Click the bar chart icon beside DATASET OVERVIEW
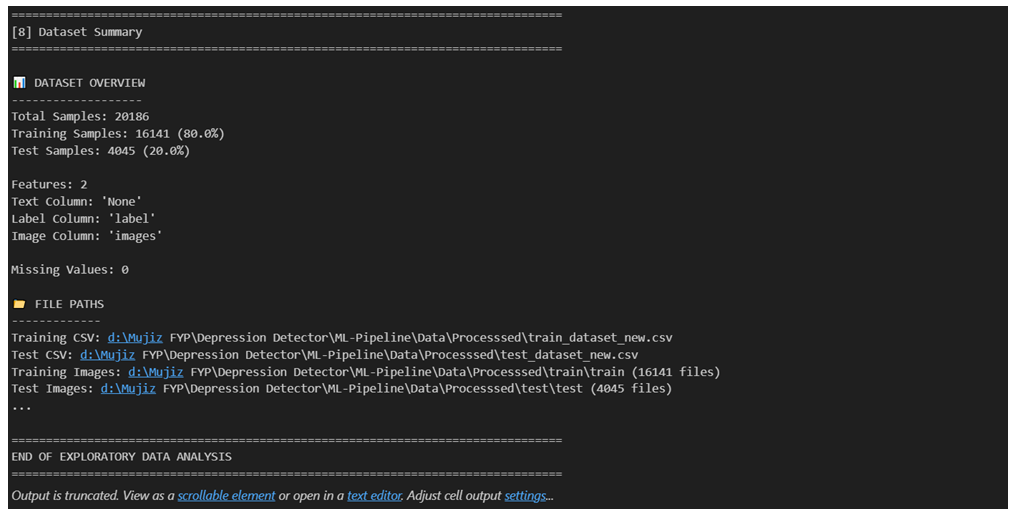The width and height of the screenshot is (1012, 515). click(19, 82)
